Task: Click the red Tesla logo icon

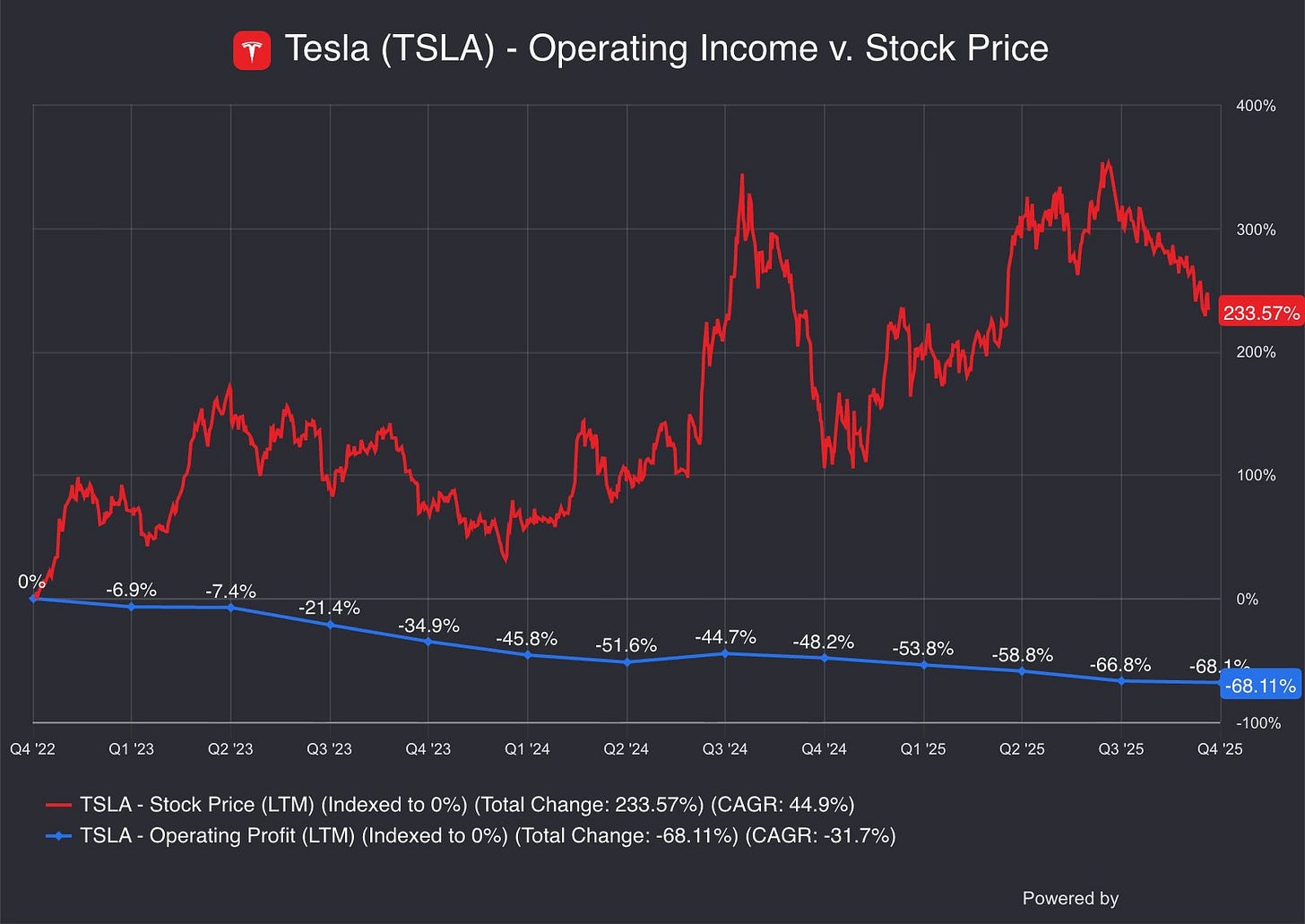Action: click(x=252, y=50)
